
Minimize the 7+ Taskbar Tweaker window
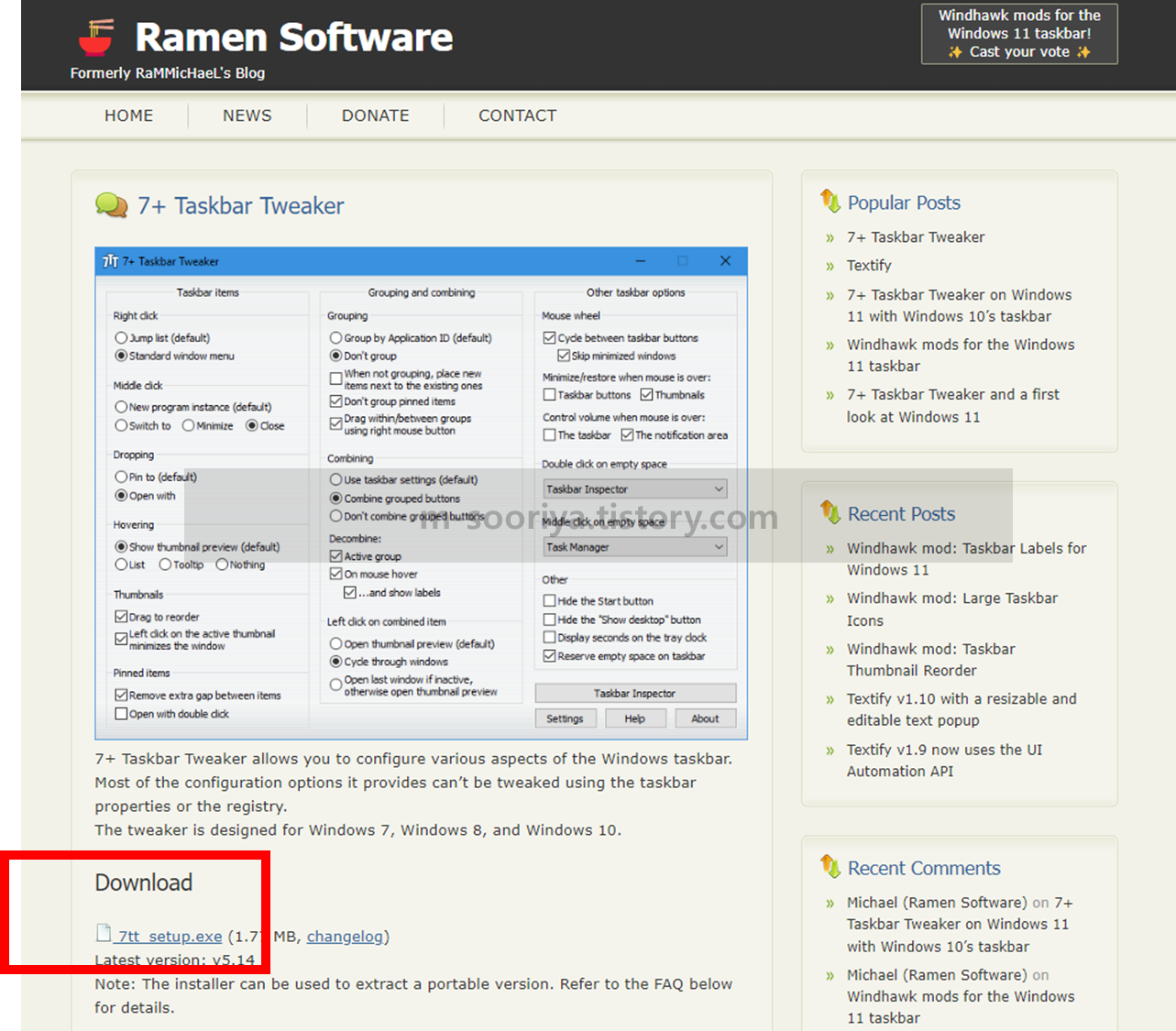pos(641,261)
